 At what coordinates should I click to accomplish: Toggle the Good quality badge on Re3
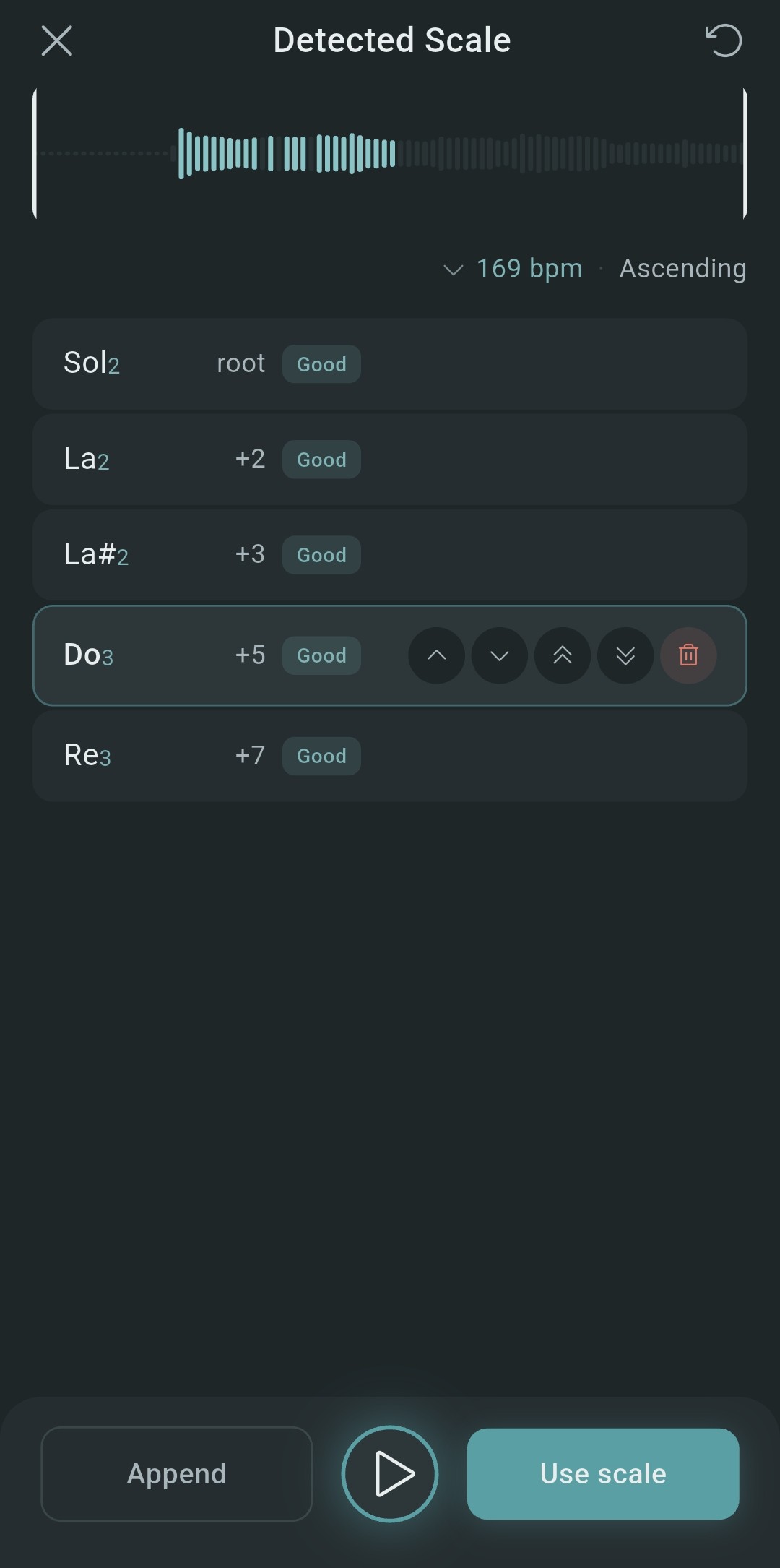coord(321,756)
